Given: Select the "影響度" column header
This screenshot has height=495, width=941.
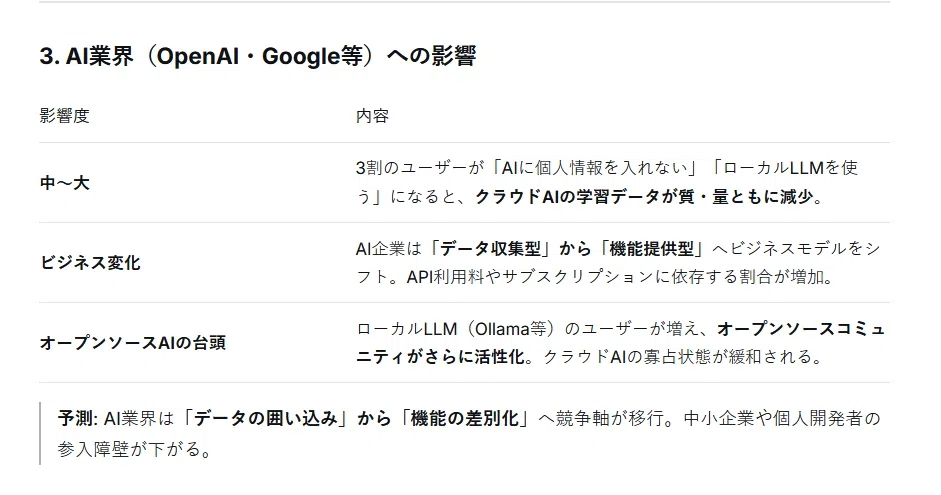Looking at the screenshot, I should coord(65,115).
